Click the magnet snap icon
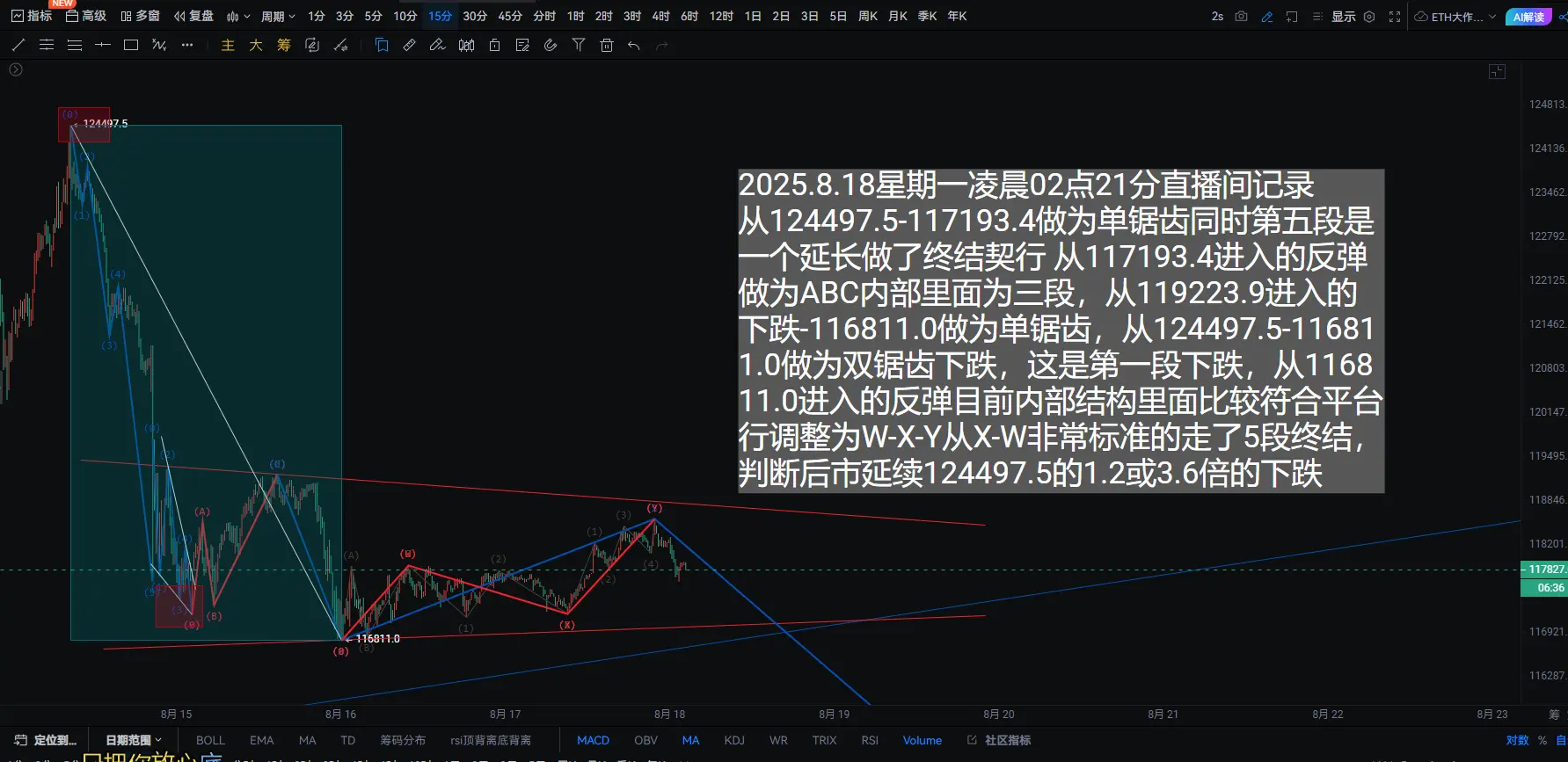The height and width of the screenshot is (762, 1568). [551, 45]
